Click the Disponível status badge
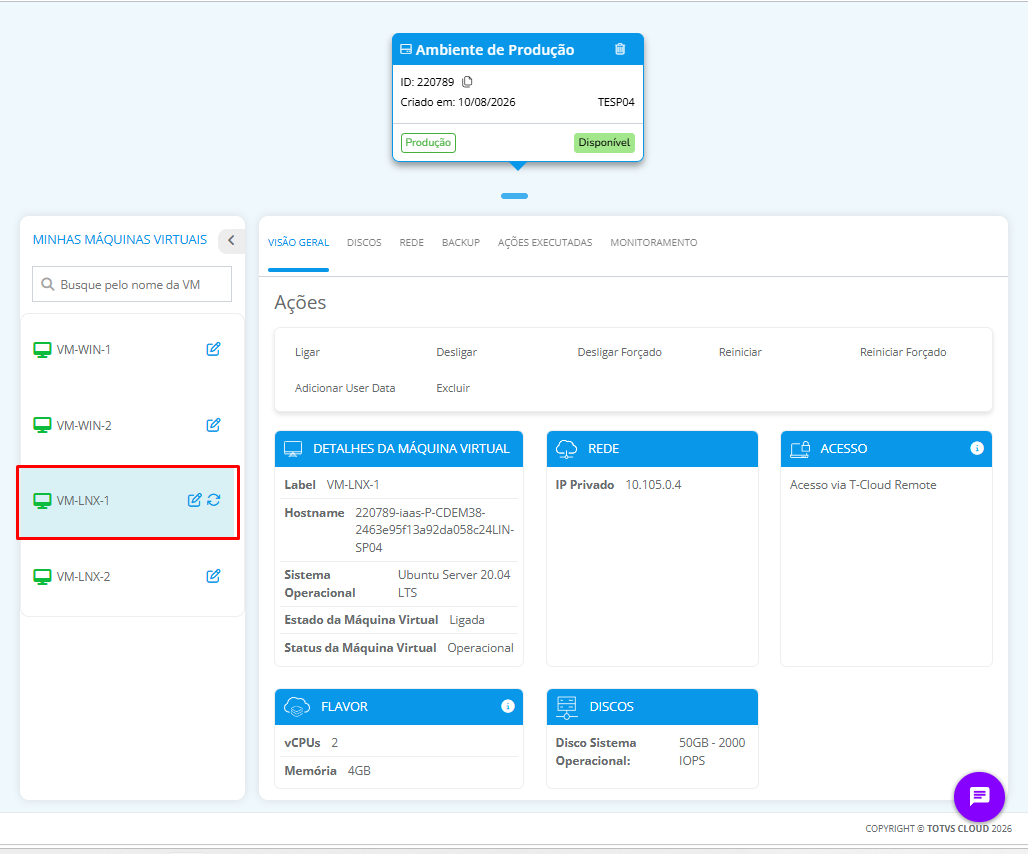The width and height of the screenshot is (1028, 854). (x=604, y=142)
